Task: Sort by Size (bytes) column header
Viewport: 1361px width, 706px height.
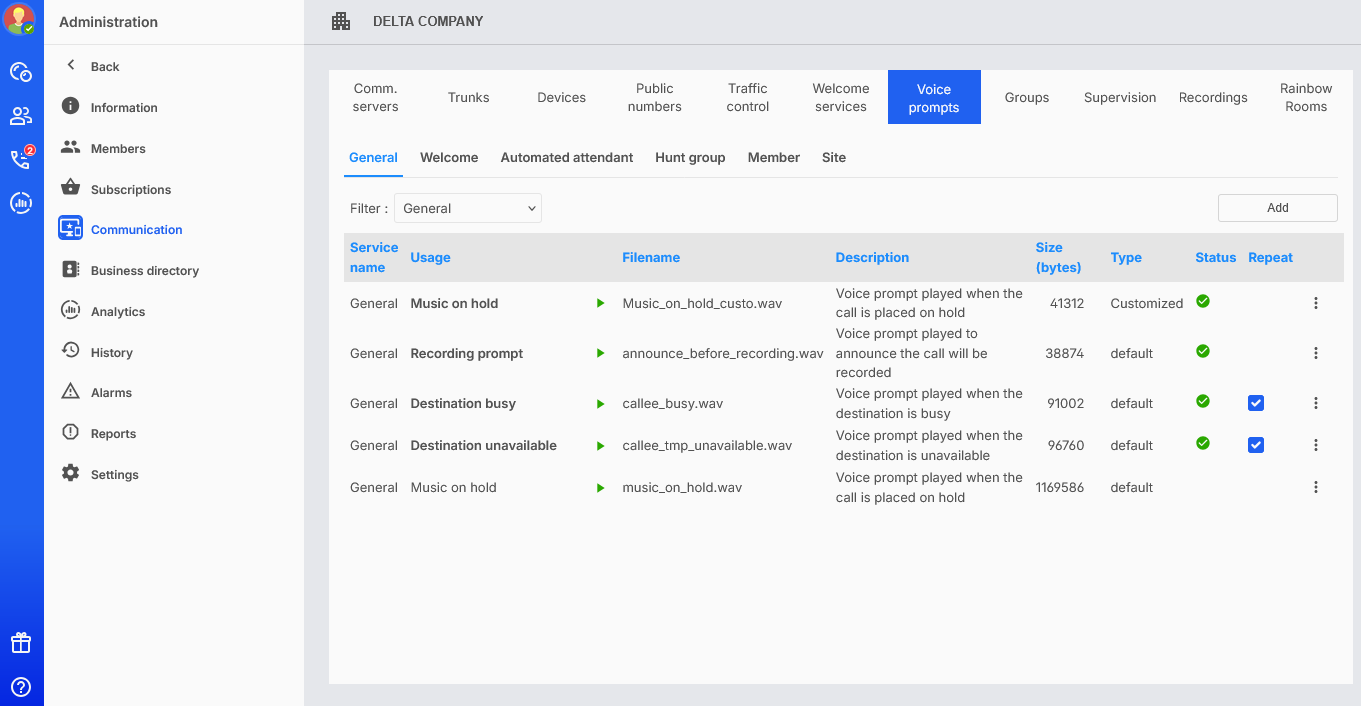Action: (x=1059, y=257)
